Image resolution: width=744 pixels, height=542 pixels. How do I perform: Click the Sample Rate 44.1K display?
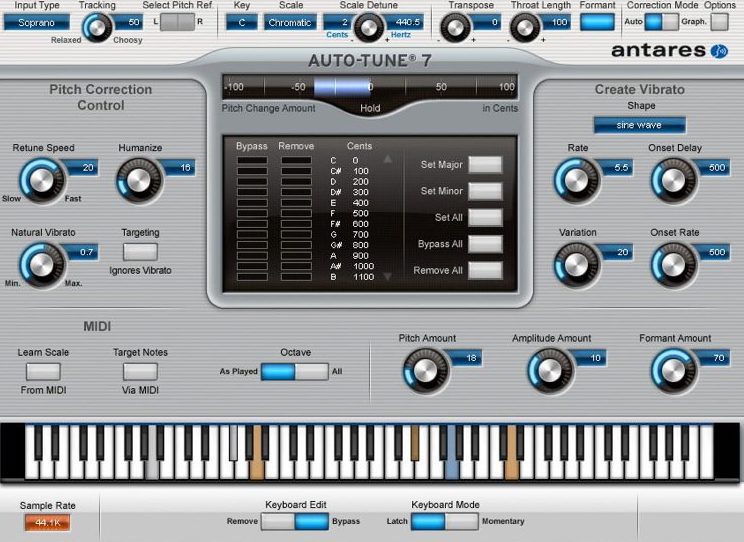tap(47, 523)
